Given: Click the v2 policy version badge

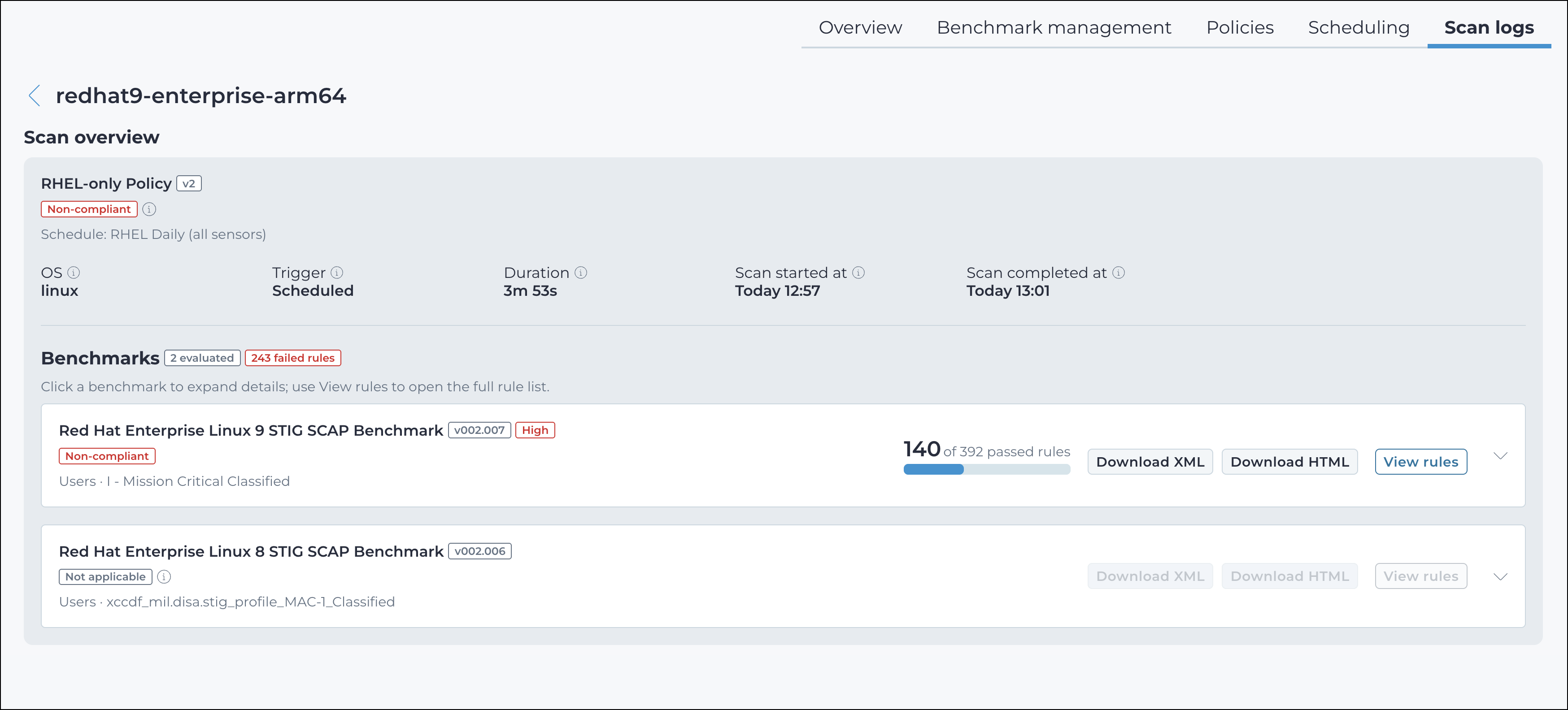Looking at the screenshot, I should [189, 184].
